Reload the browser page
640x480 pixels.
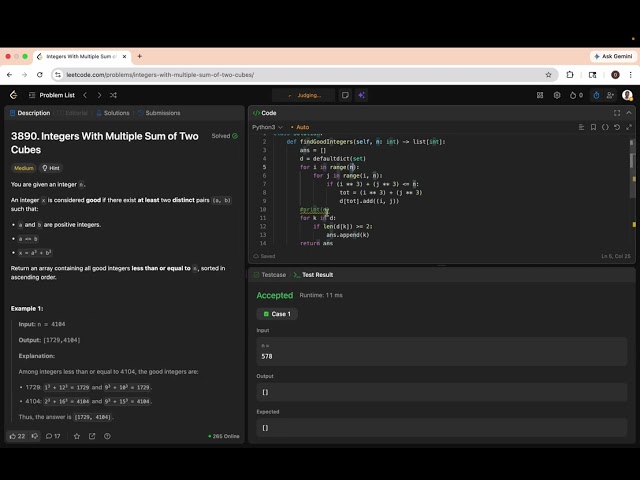[x=40, y=75]
